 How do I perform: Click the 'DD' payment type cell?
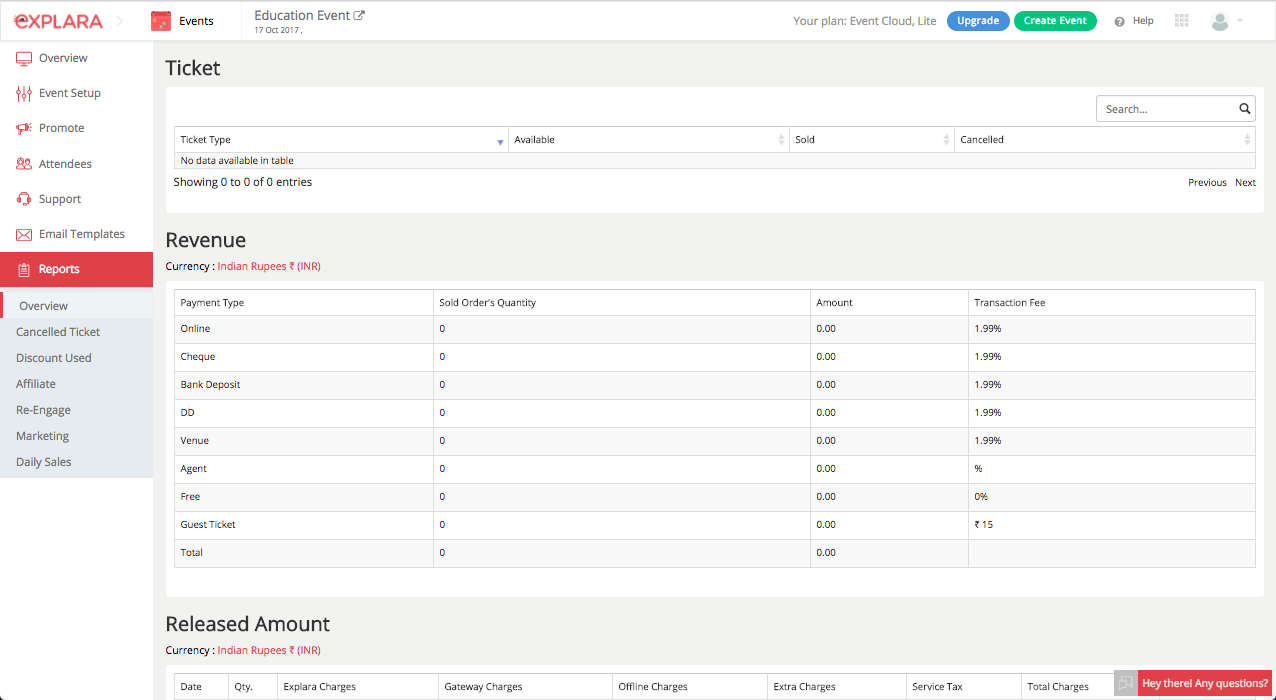(x=304, y=413)
